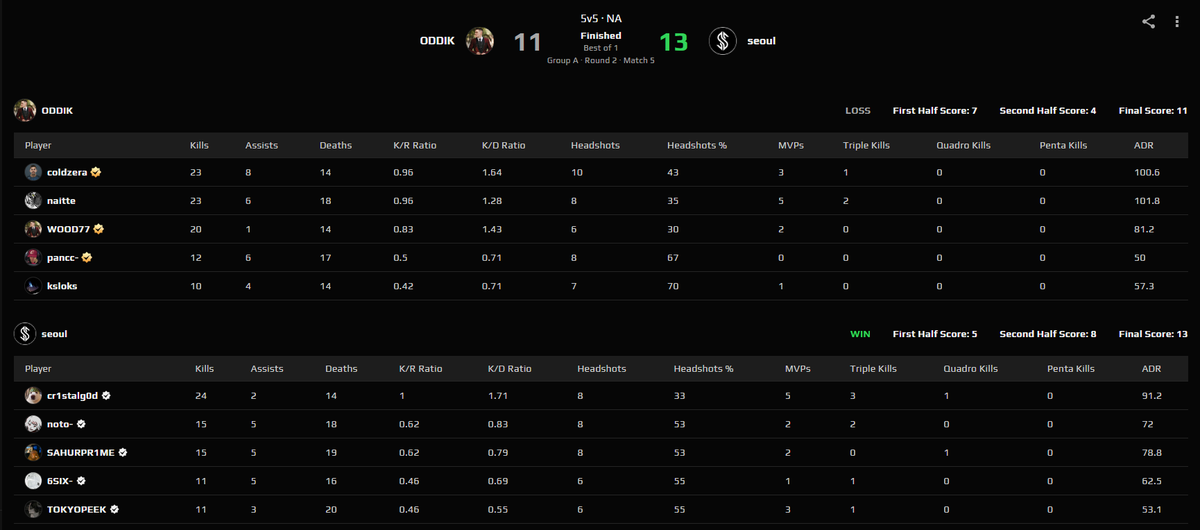Select the Best of 1 label

(601, 48)
